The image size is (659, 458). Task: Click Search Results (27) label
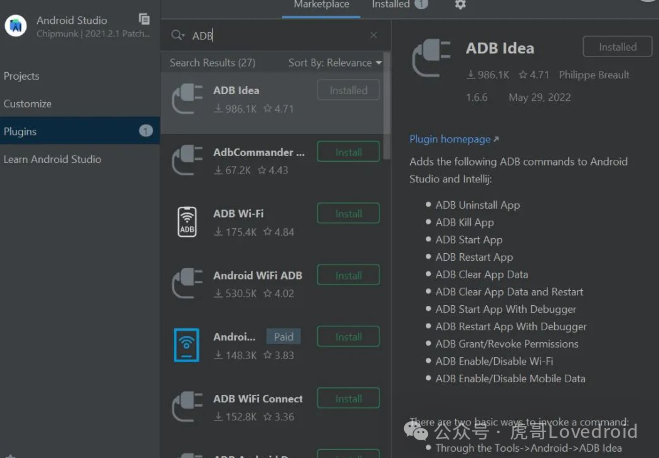[212, 63]
